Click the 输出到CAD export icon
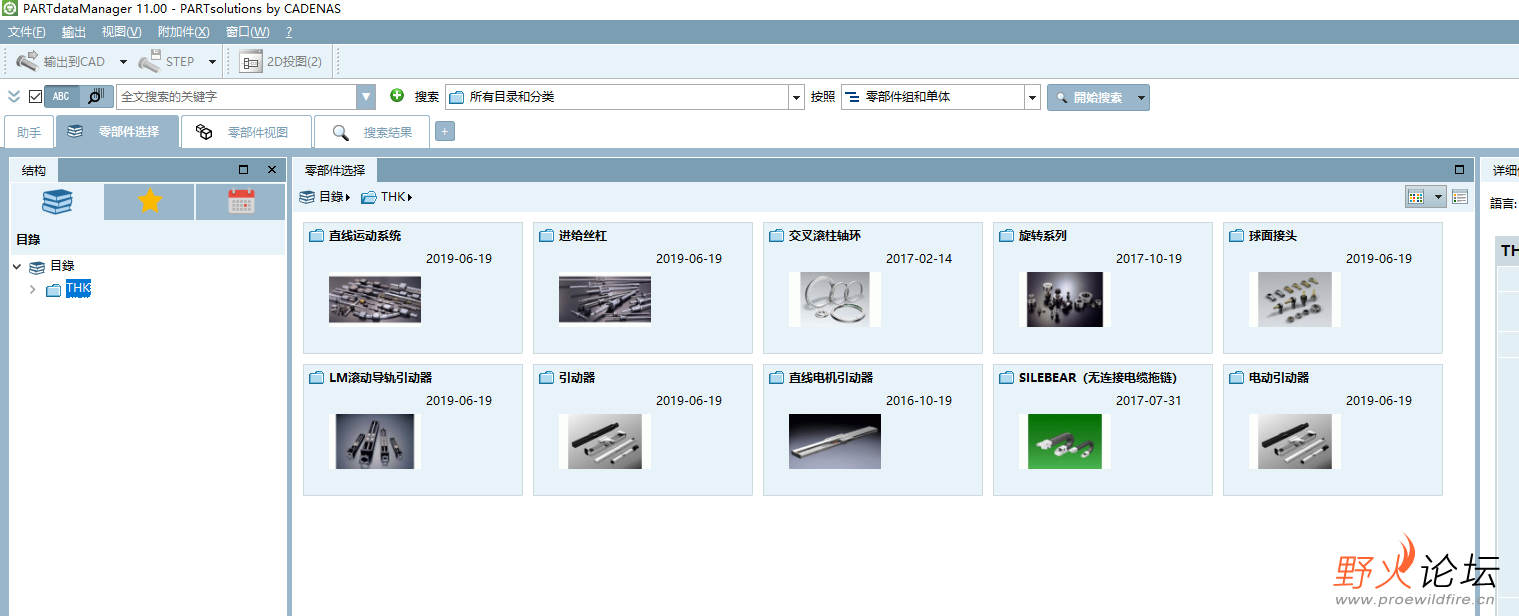The height and width of the screenshot is (616, 1519). 28,61
